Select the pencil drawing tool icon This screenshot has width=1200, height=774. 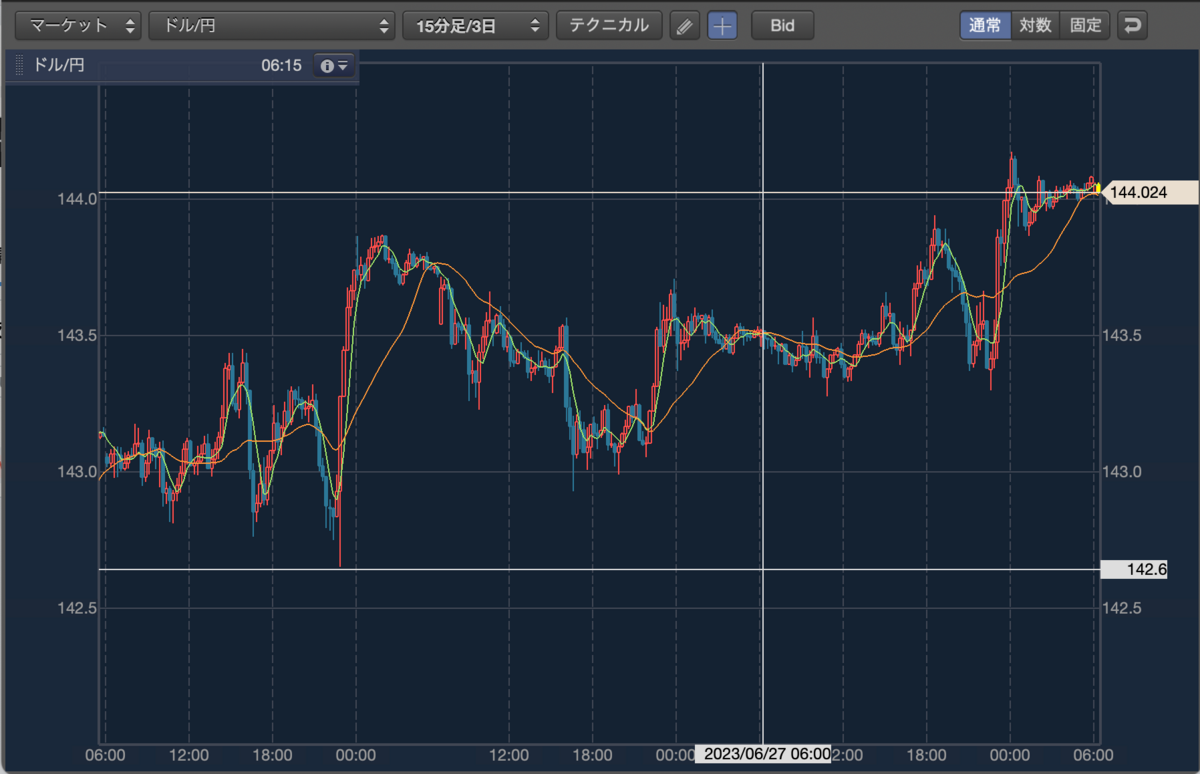(x=684, y=27)
